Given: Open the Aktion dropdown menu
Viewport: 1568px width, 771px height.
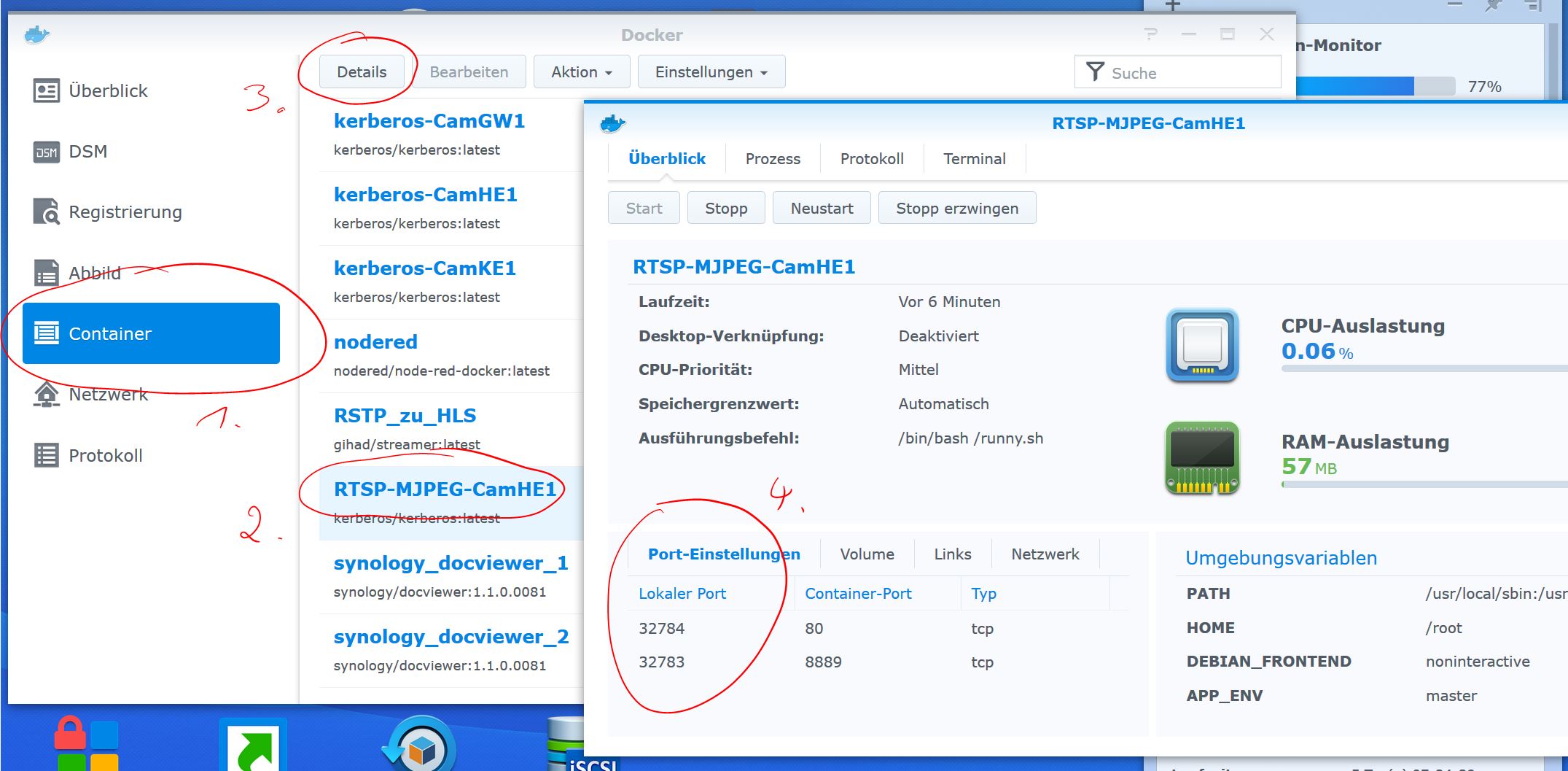Looking at the screenshot, I should [x=582, y=71].
